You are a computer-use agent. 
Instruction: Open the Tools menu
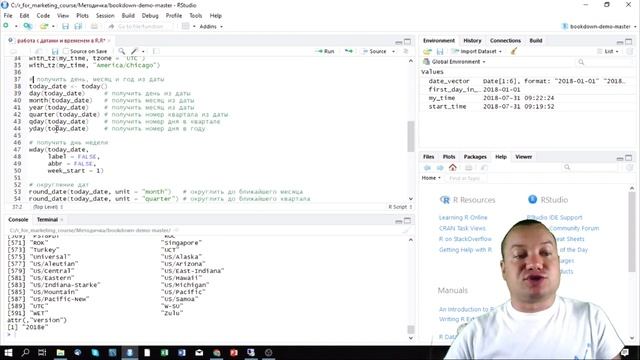pyautogui.click(x=196, y=16)
